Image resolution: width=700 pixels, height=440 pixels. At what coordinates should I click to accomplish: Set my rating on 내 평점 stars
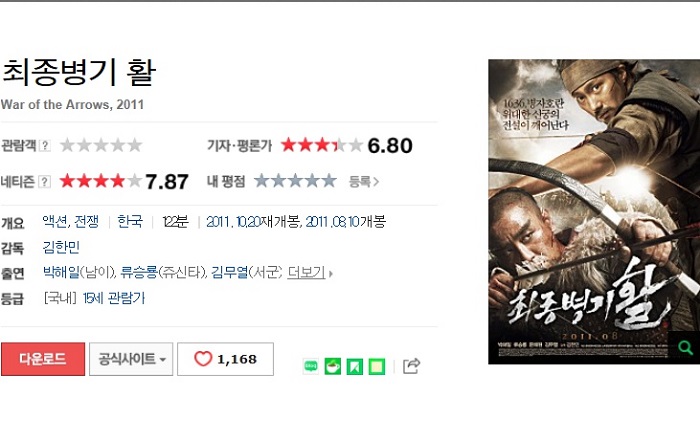[295, 181]
